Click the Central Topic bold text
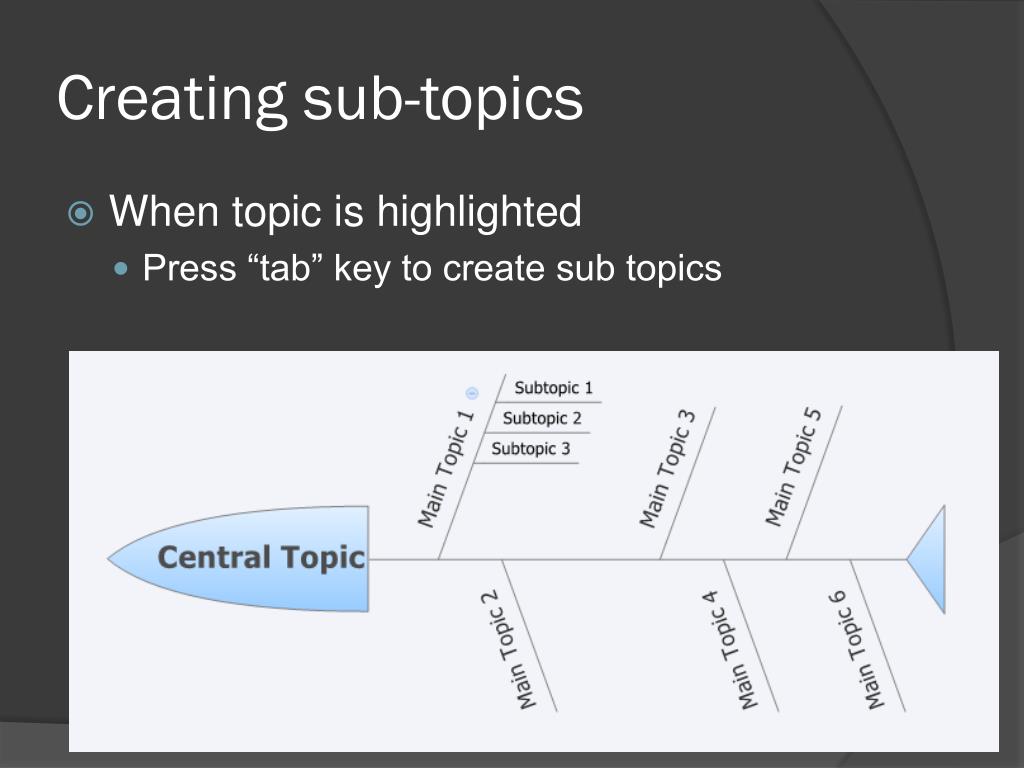The image size is (1024, 768). 261,558
